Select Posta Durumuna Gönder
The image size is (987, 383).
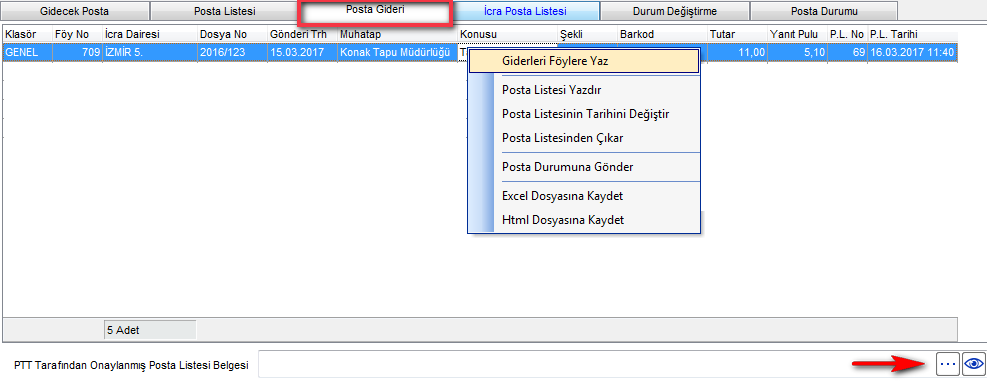(585, 168)
